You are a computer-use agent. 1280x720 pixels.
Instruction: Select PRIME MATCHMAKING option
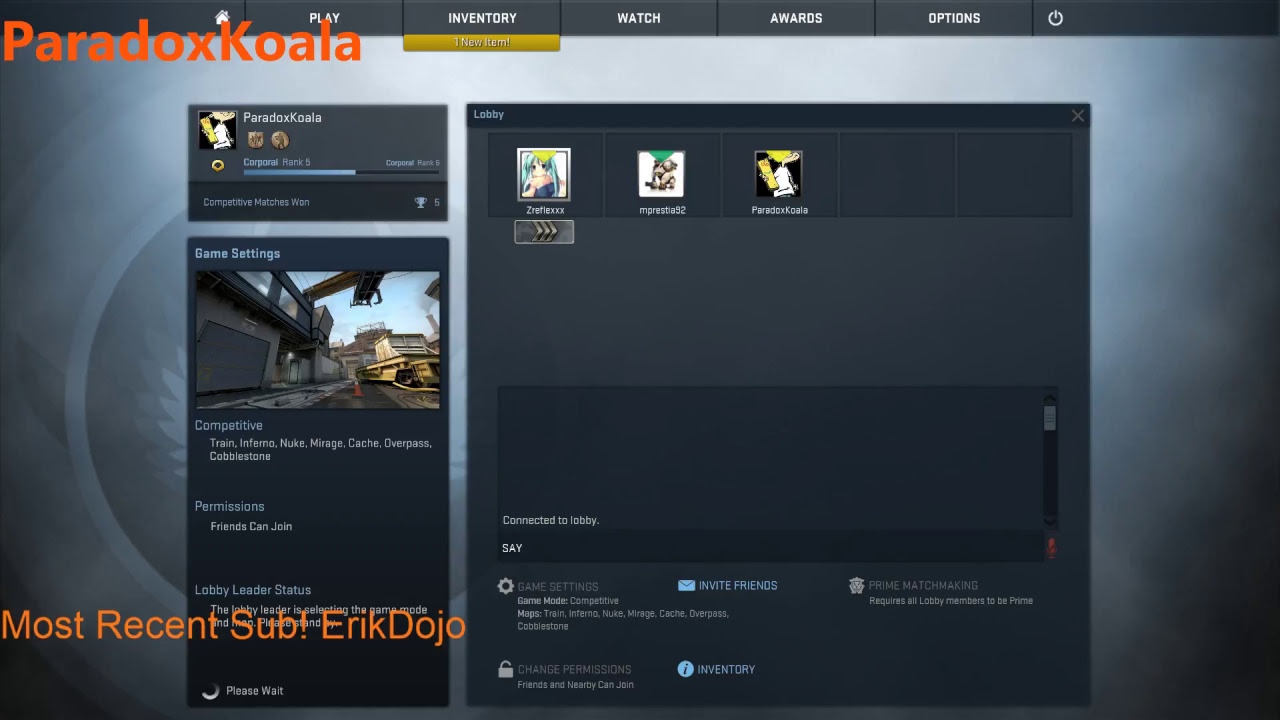(x=923, y=586)
